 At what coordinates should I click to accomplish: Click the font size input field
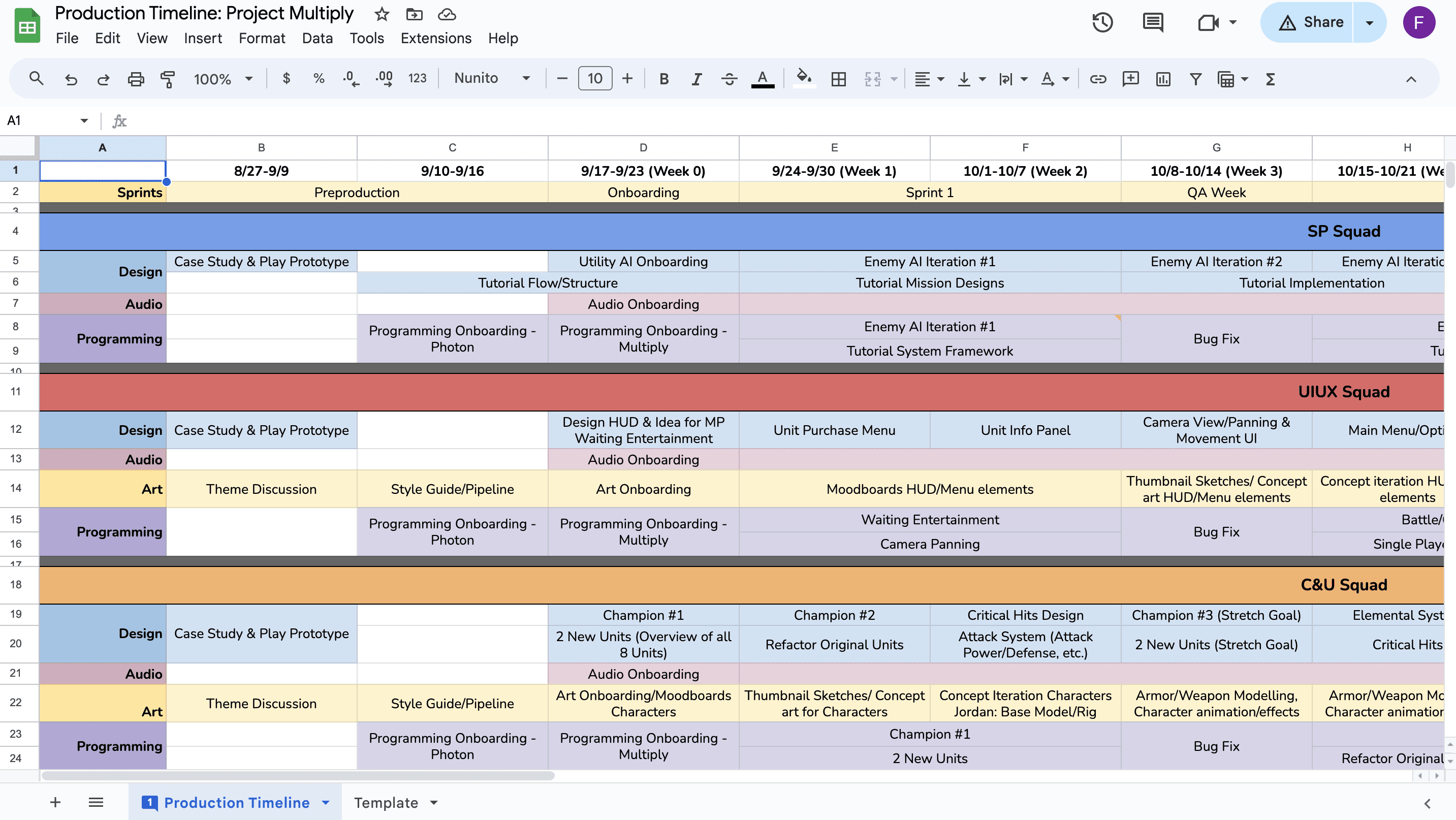(x=594, y=79)
